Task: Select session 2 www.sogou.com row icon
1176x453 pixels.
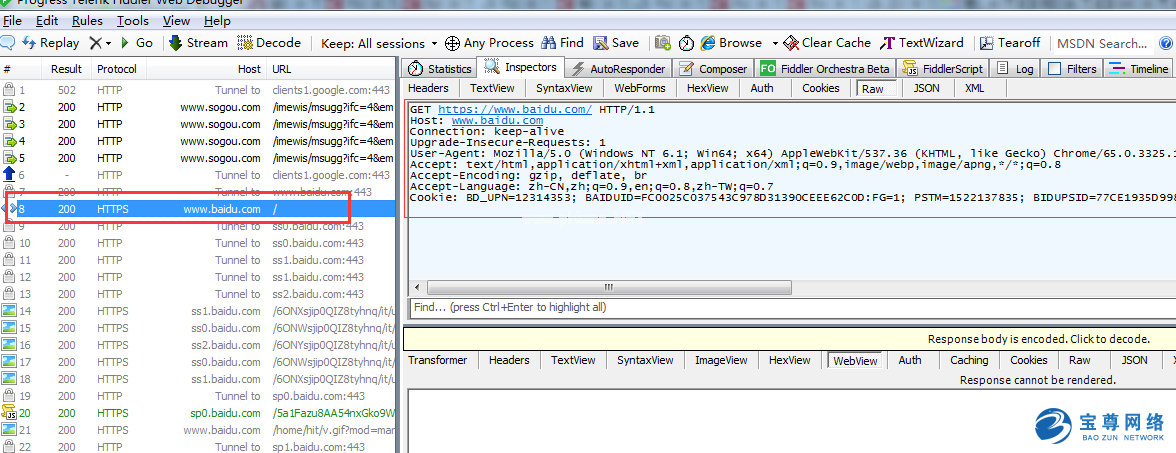Action: pos(10,107)
